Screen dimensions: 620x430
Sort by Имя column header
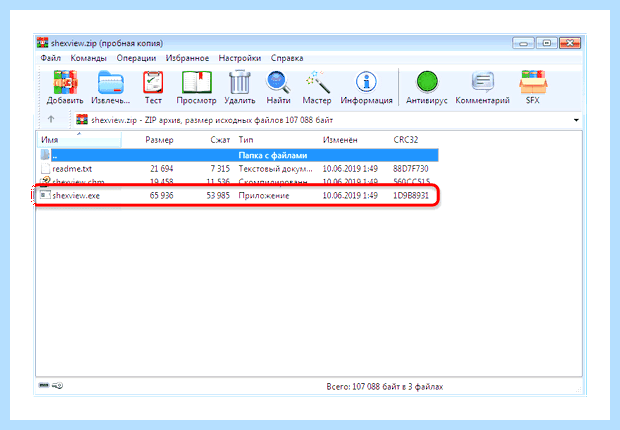[79, 140]
